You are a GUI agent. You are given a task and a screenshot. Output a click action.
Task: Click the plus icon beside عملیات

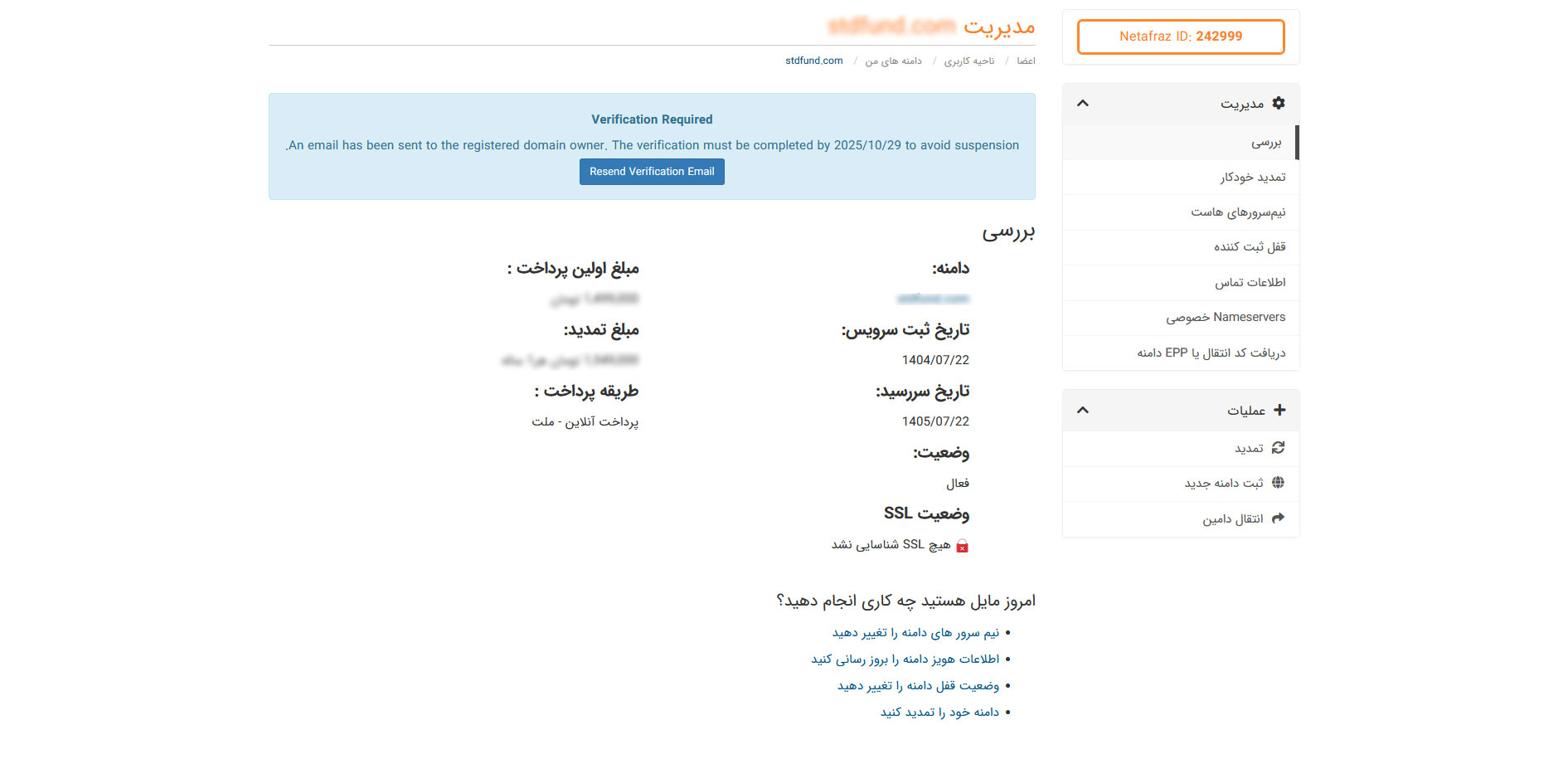[1279, 410]
